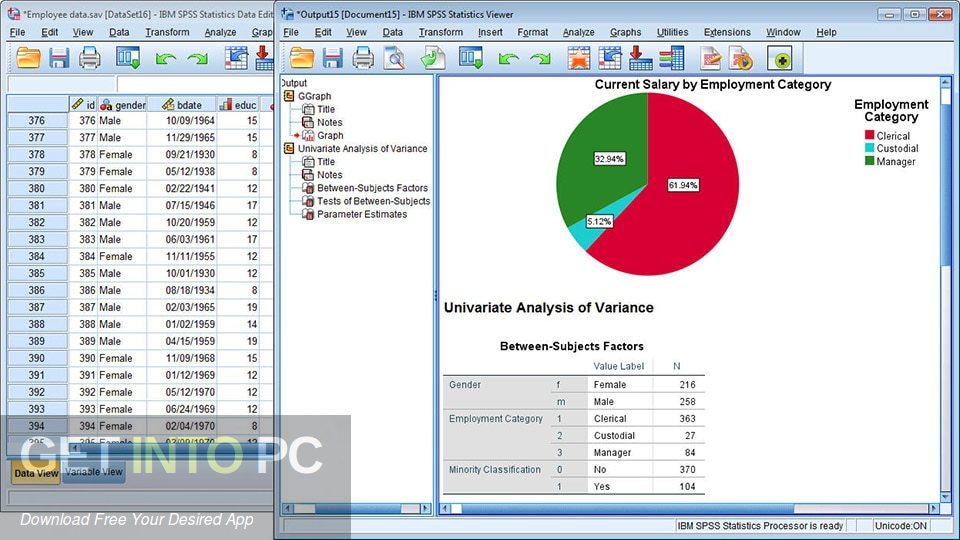Select Univariate Analysis of Variance outline node
Viewport: 960px width, 540px height.
pyautogui.click(x=362, y=148)
